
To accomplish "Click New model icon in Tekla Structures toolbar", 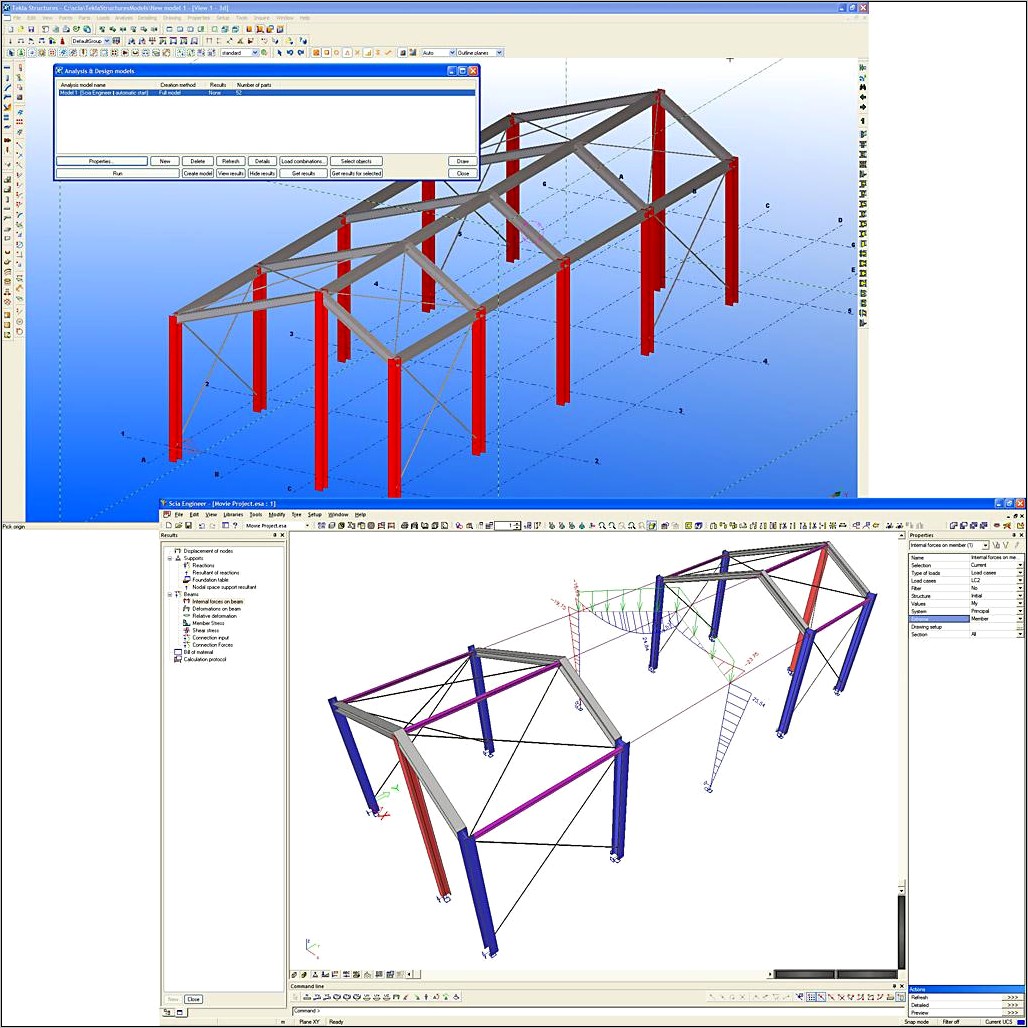I will pos(10,29).
